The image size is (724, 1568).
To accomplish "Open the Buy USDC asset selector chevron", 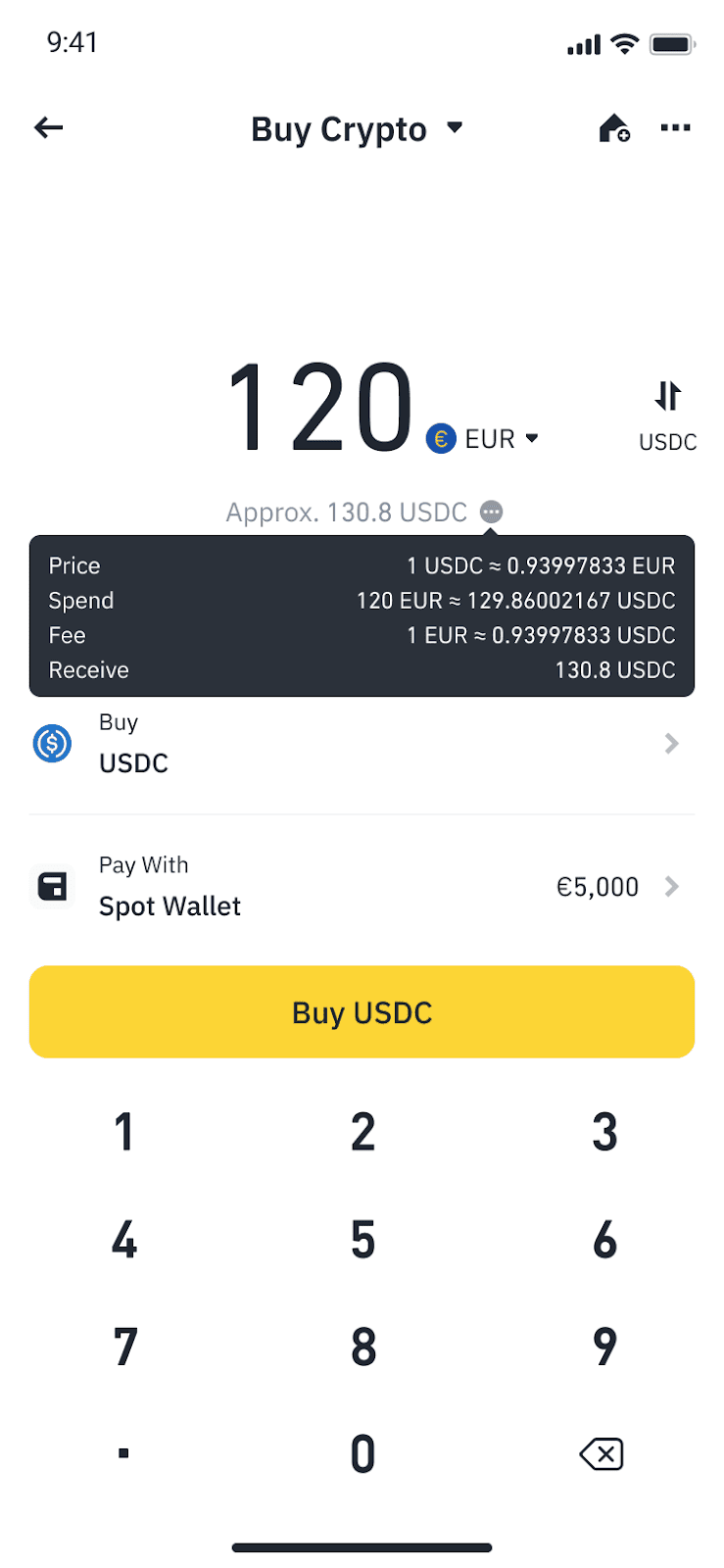I will pyautogui.click(x=672, y=744).
